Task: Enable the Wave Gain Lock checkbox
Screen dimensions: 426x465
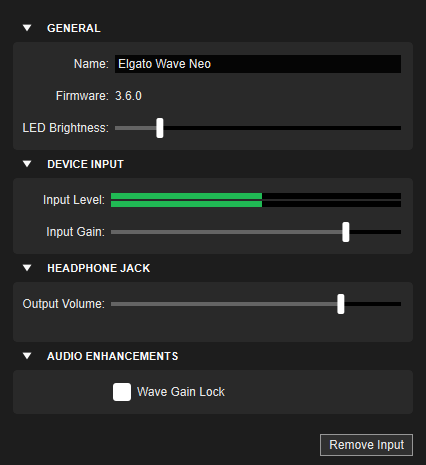Action: pyautogui.click(x=122, y=392)
